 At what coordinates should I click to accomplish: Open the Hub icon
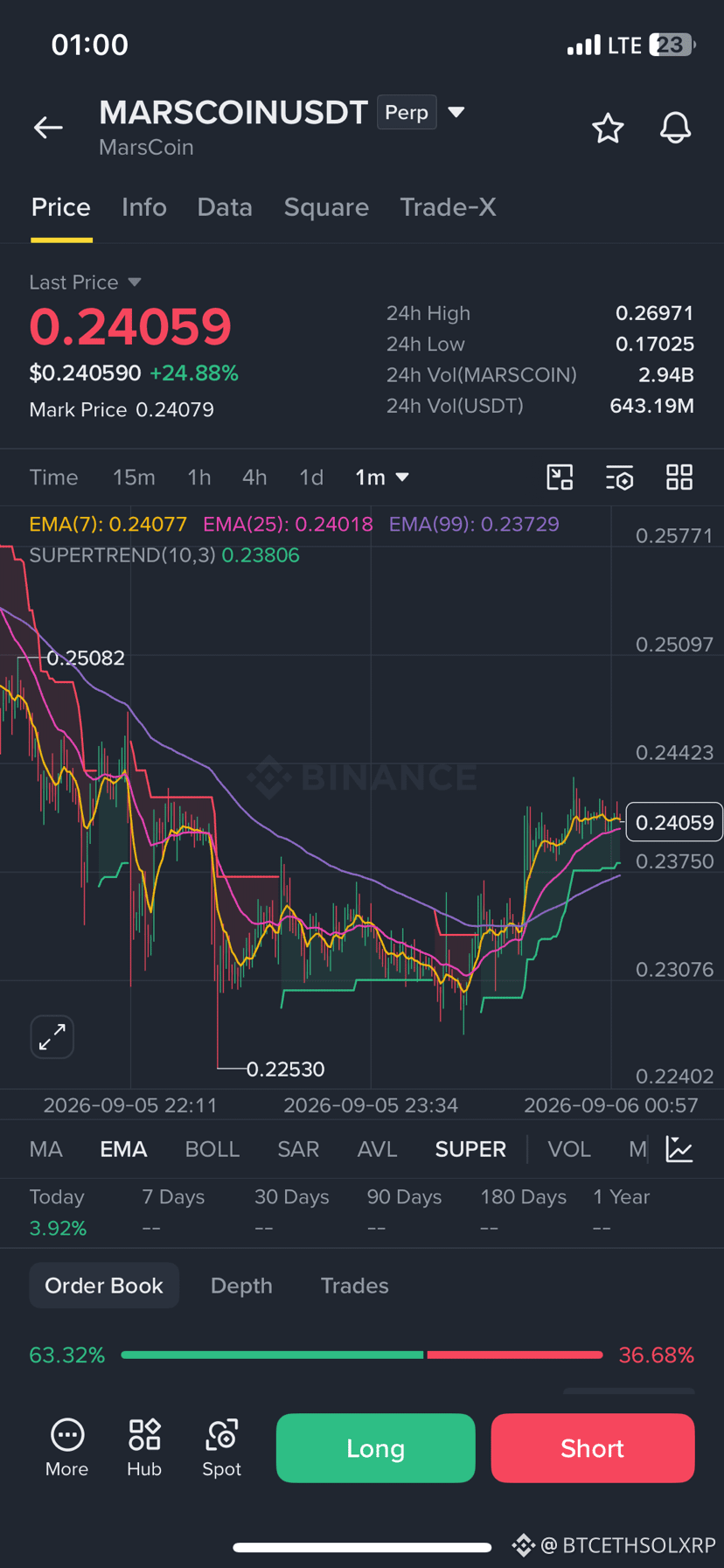click(144, 1448)
